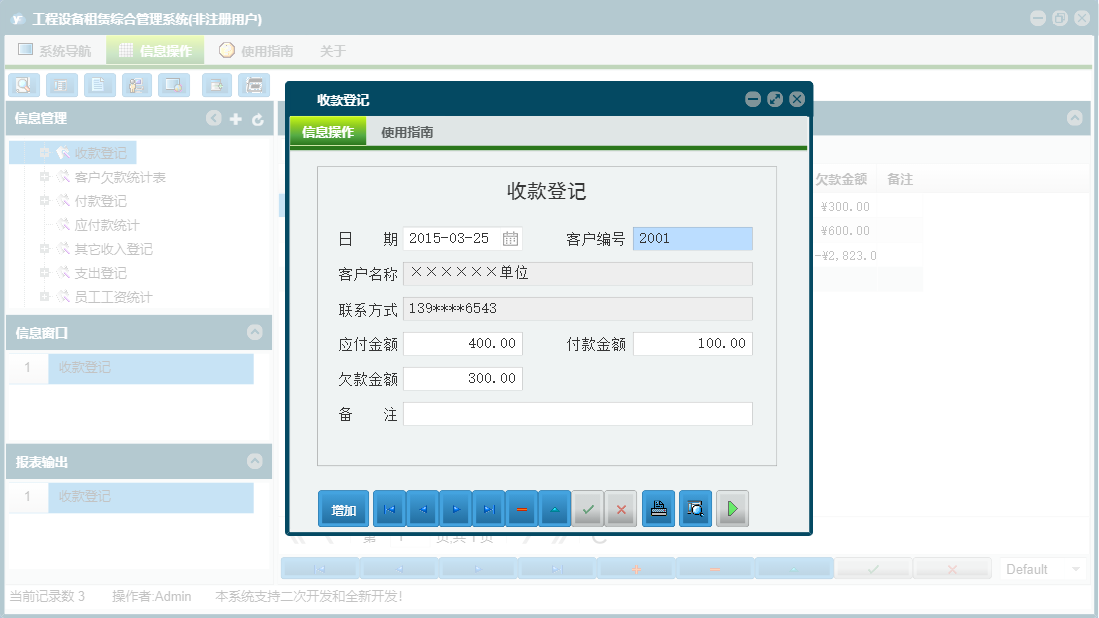The image size is (1099, 618).
Task: Select the user management icon in the toolbar
Action: 134,85
